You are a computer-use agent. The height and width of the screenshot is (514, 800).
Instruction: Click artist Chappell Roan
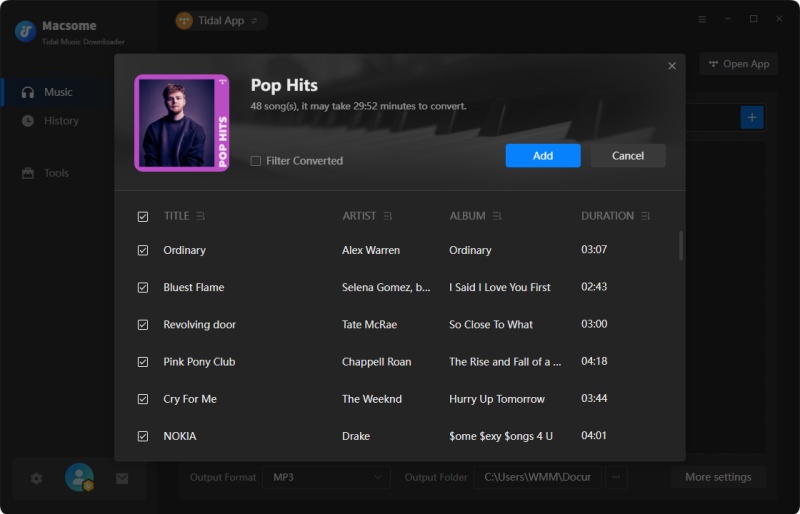coord(377,362)
